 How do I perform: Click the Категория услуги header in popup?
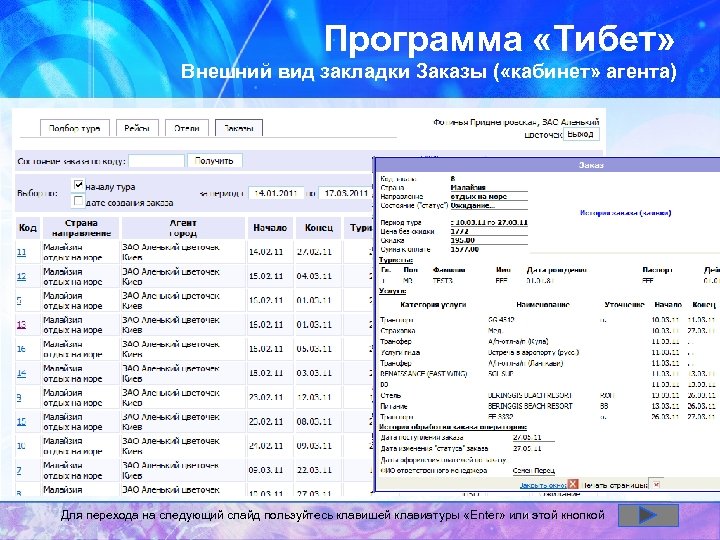(433, 304)
